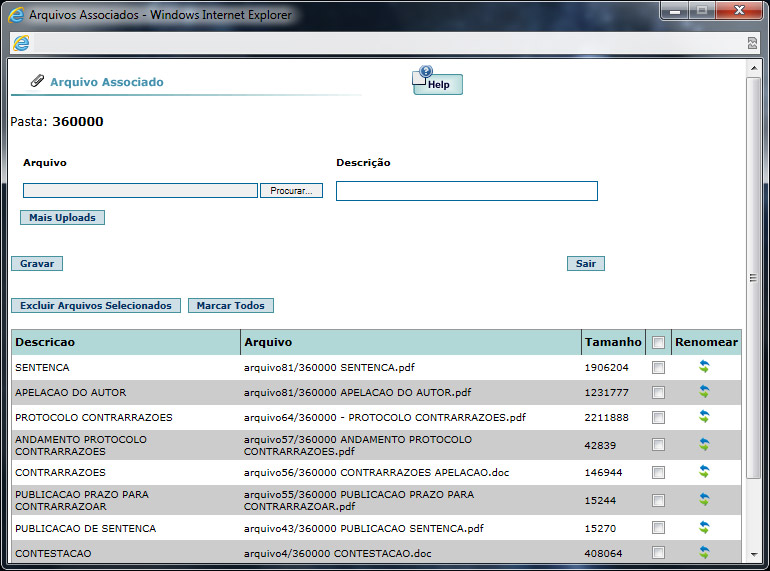Viewport: 770px width, 571px height.
Task: Select the CONTESTACAO file checkbox
Action: pos(658,552)
